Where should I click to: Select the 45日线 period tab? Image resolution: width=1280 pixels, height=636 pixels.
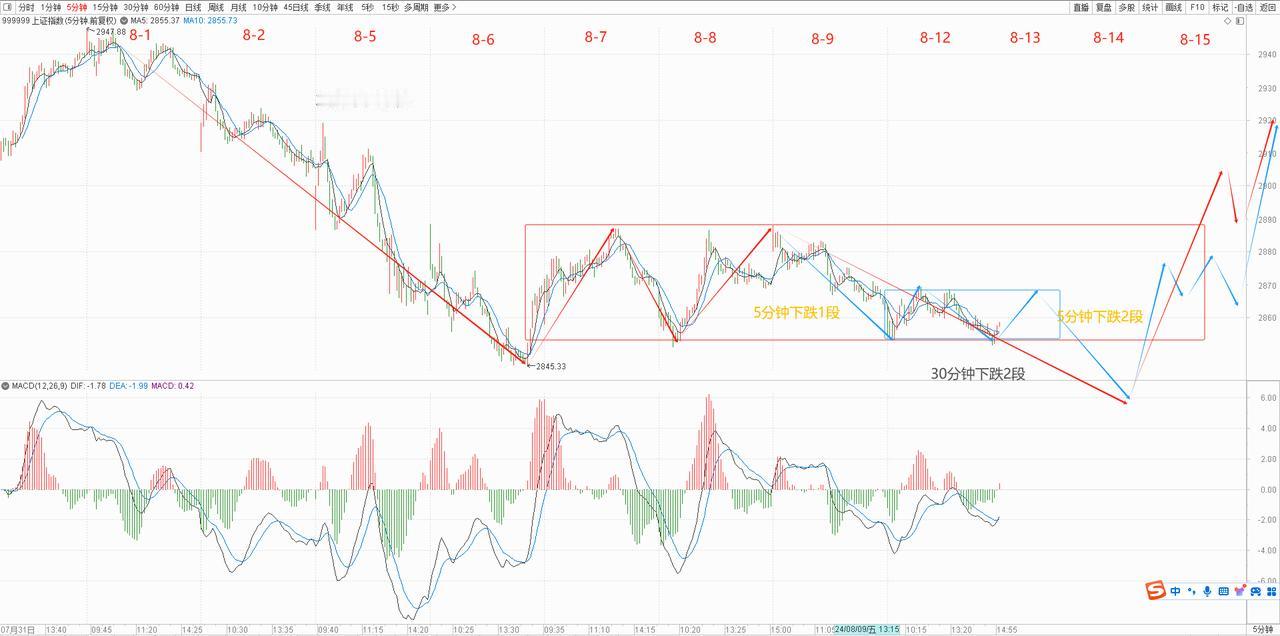click(295, 7)
